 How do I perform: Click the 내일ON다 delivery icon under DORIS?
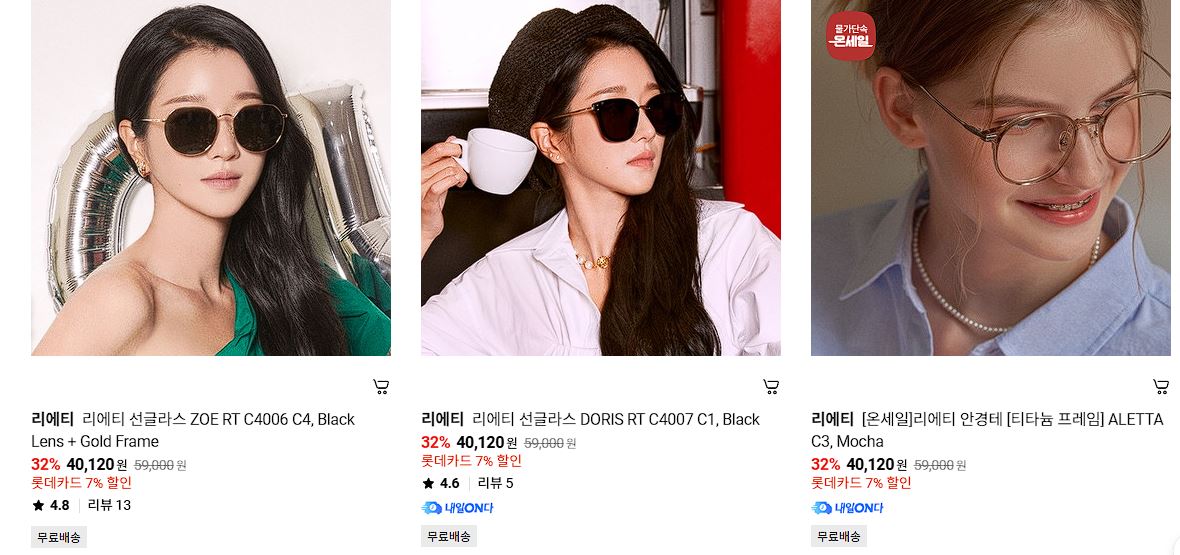click(458, 508)
